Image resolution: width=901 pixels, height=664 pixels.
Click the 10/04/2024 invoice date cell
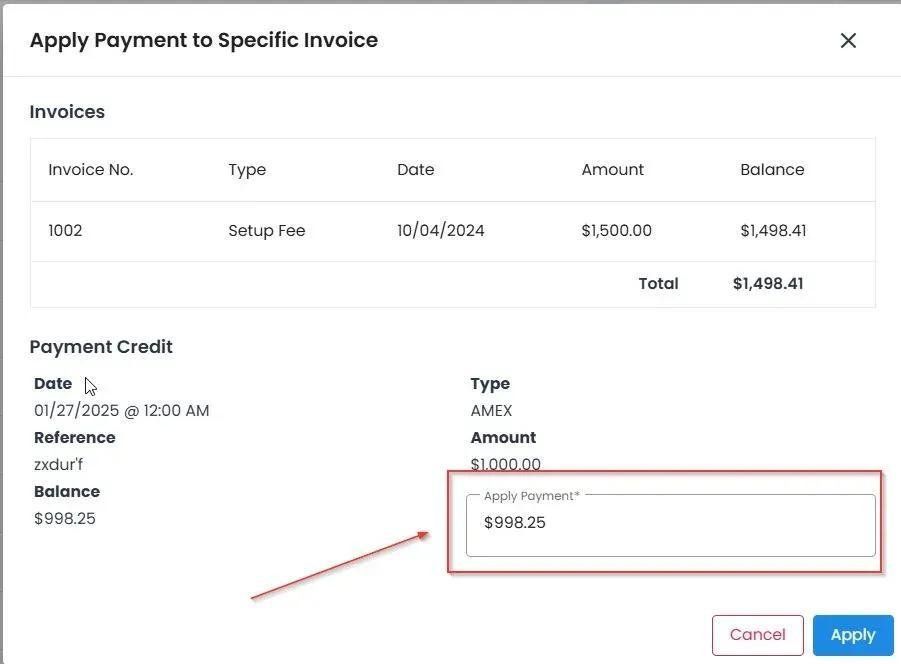pyautogui.click(x=441, y=231)
